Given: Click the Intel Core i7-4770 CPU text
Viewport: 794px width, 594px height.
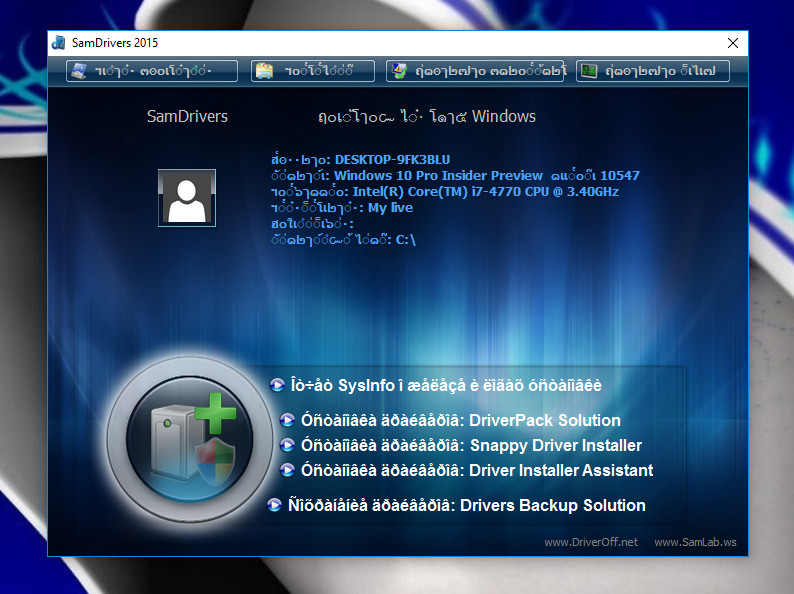Looking at the screenshot, I should 486,191.
